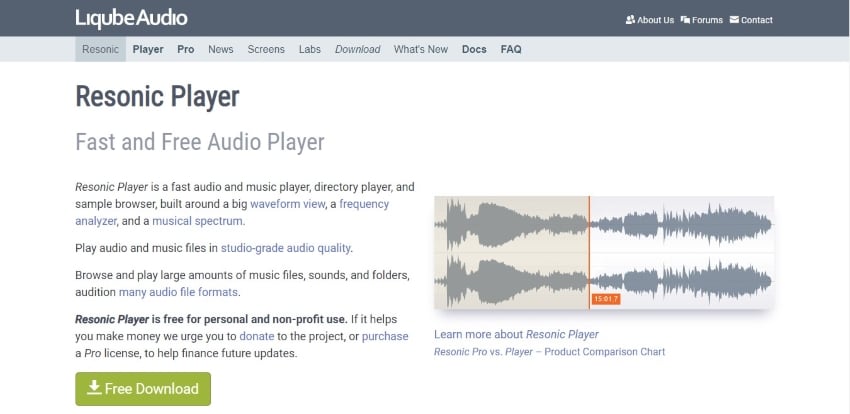Click the Liqube Audio logo
The height and width of the screenshot is (414, 850).
[131, 19]
